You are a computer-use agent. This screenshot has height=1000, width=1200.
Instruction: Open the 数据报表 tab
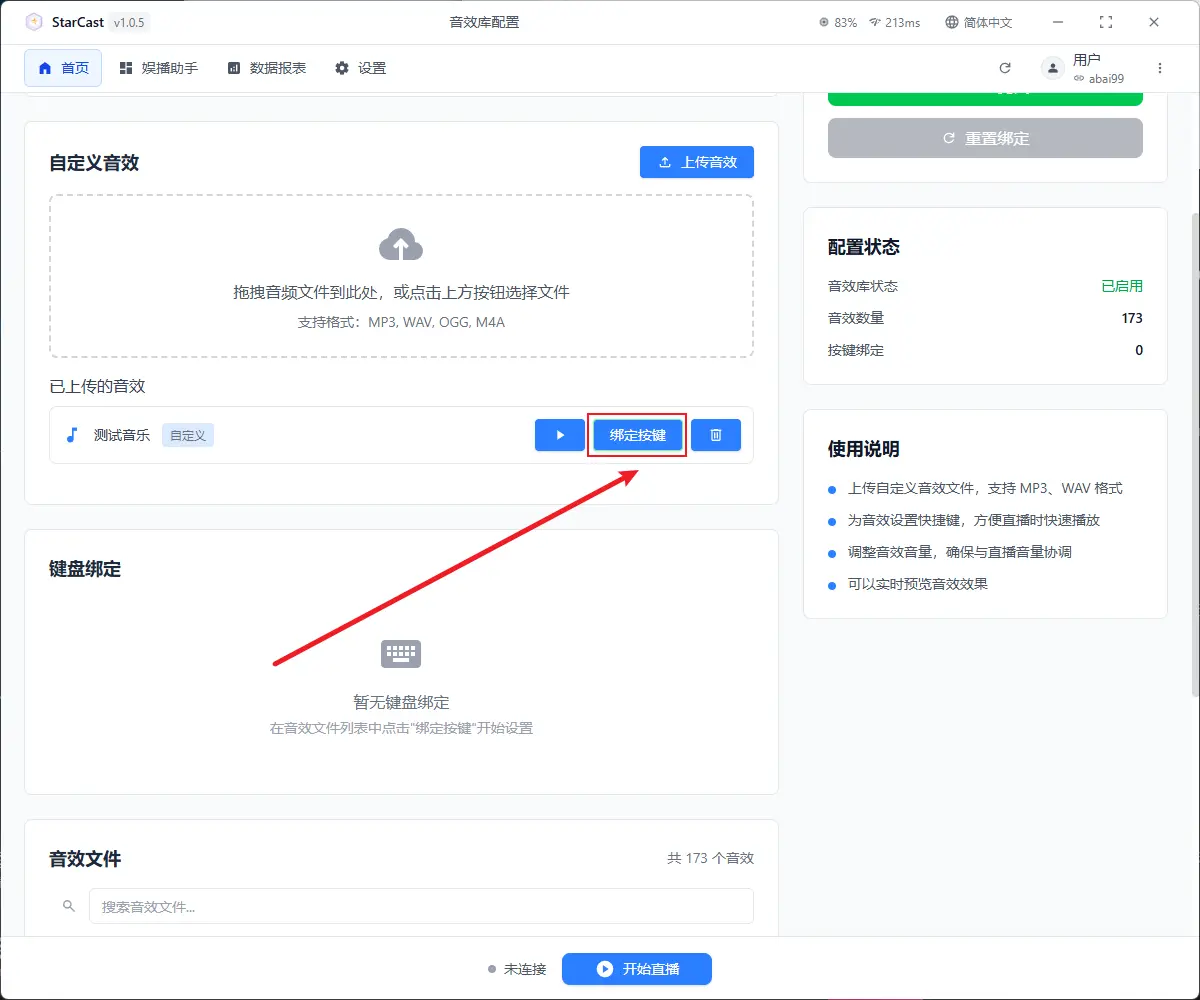[267, 68]
